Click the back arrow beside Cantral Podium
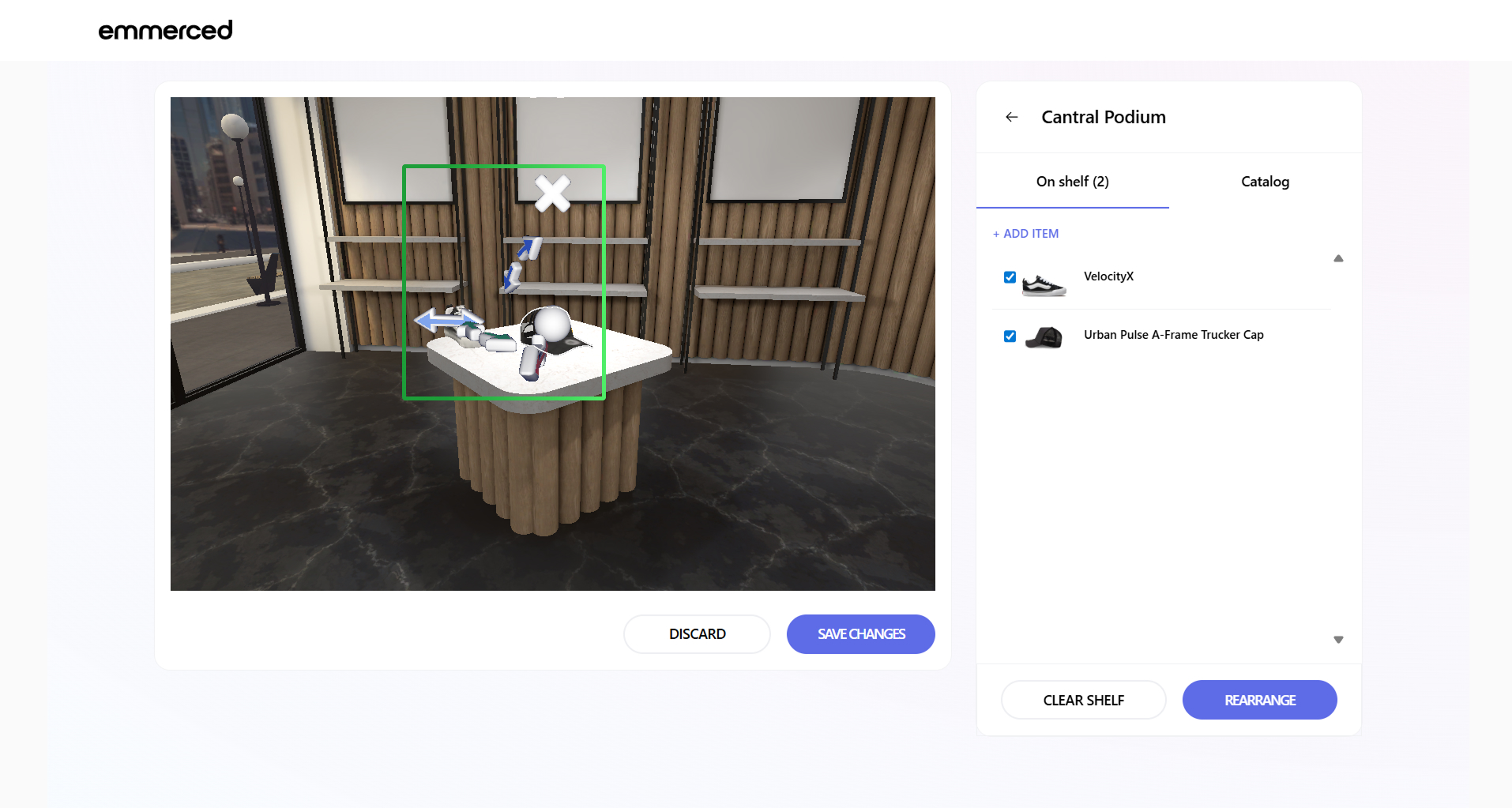Image resolution: width=1512 pixels, height=808 pixels. [x=1011, y=117]
